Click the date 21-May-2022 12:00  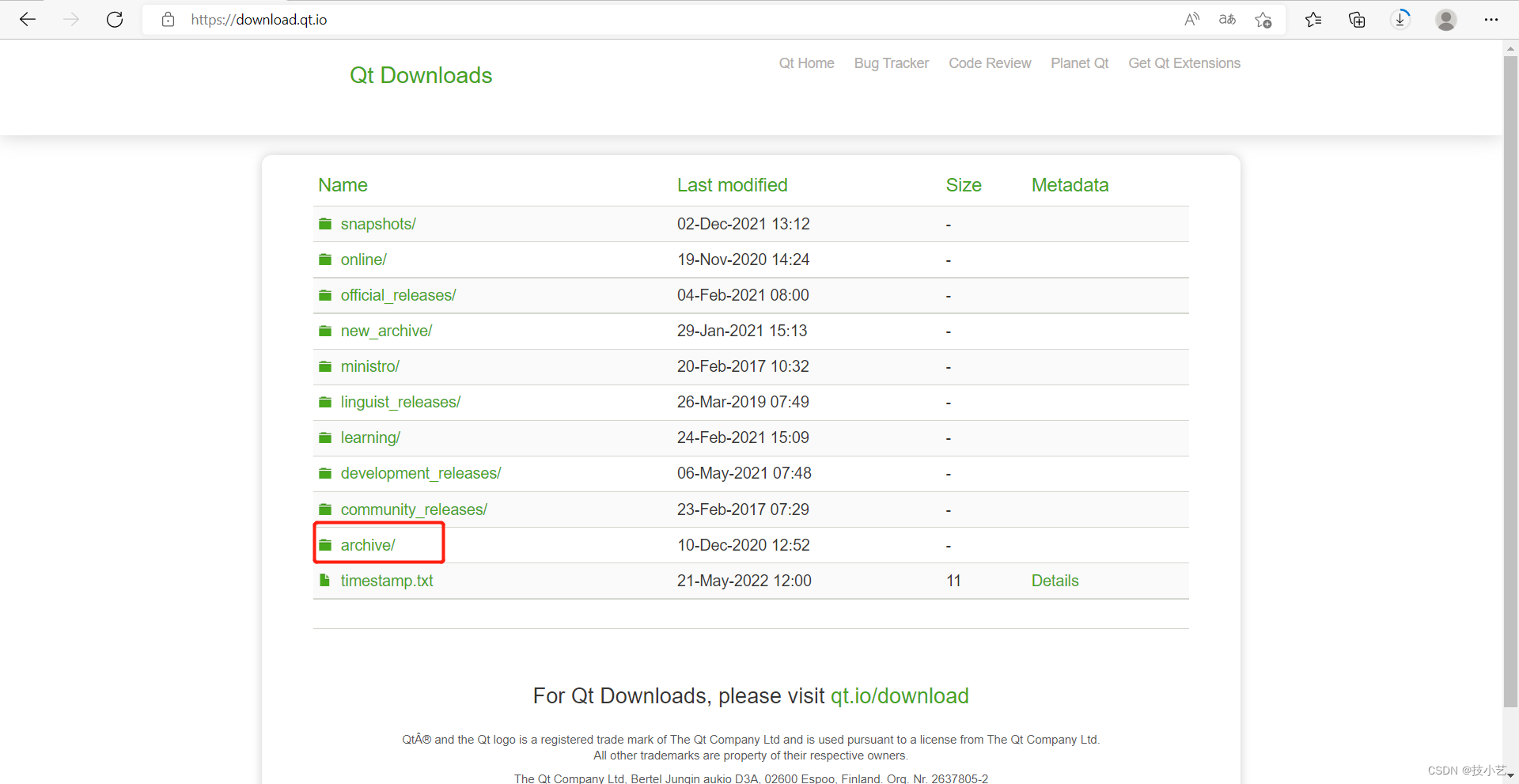coord(744,581)
